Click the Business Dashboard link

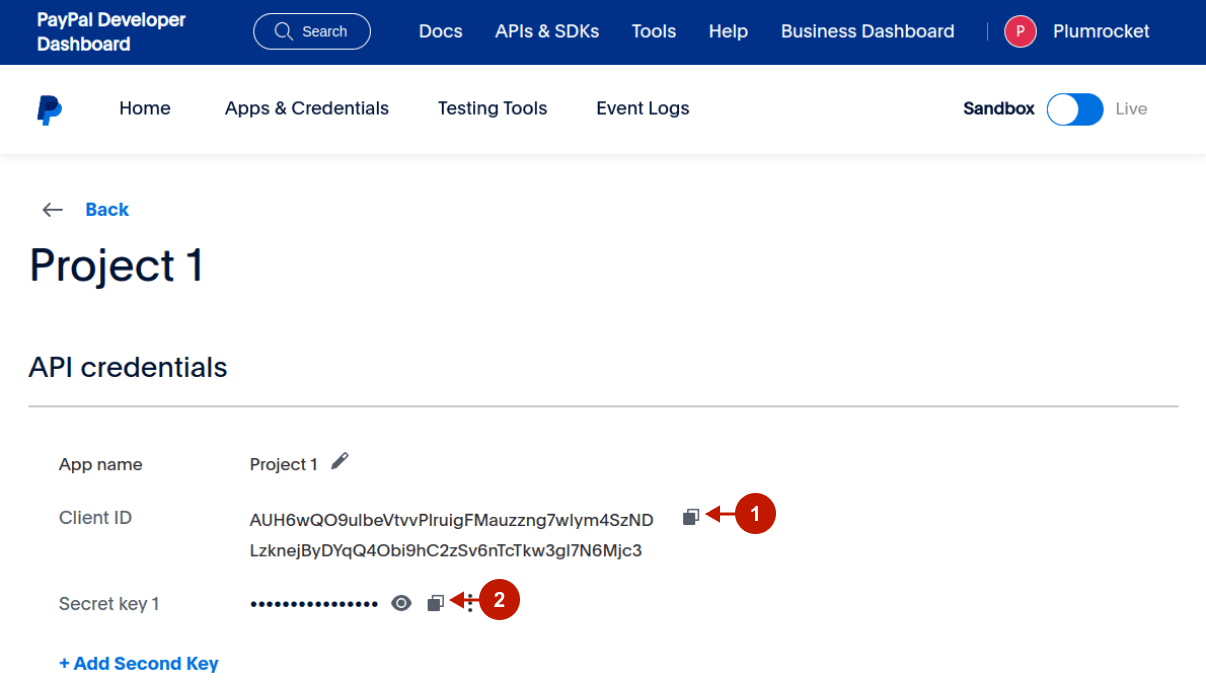coord(867,32)
